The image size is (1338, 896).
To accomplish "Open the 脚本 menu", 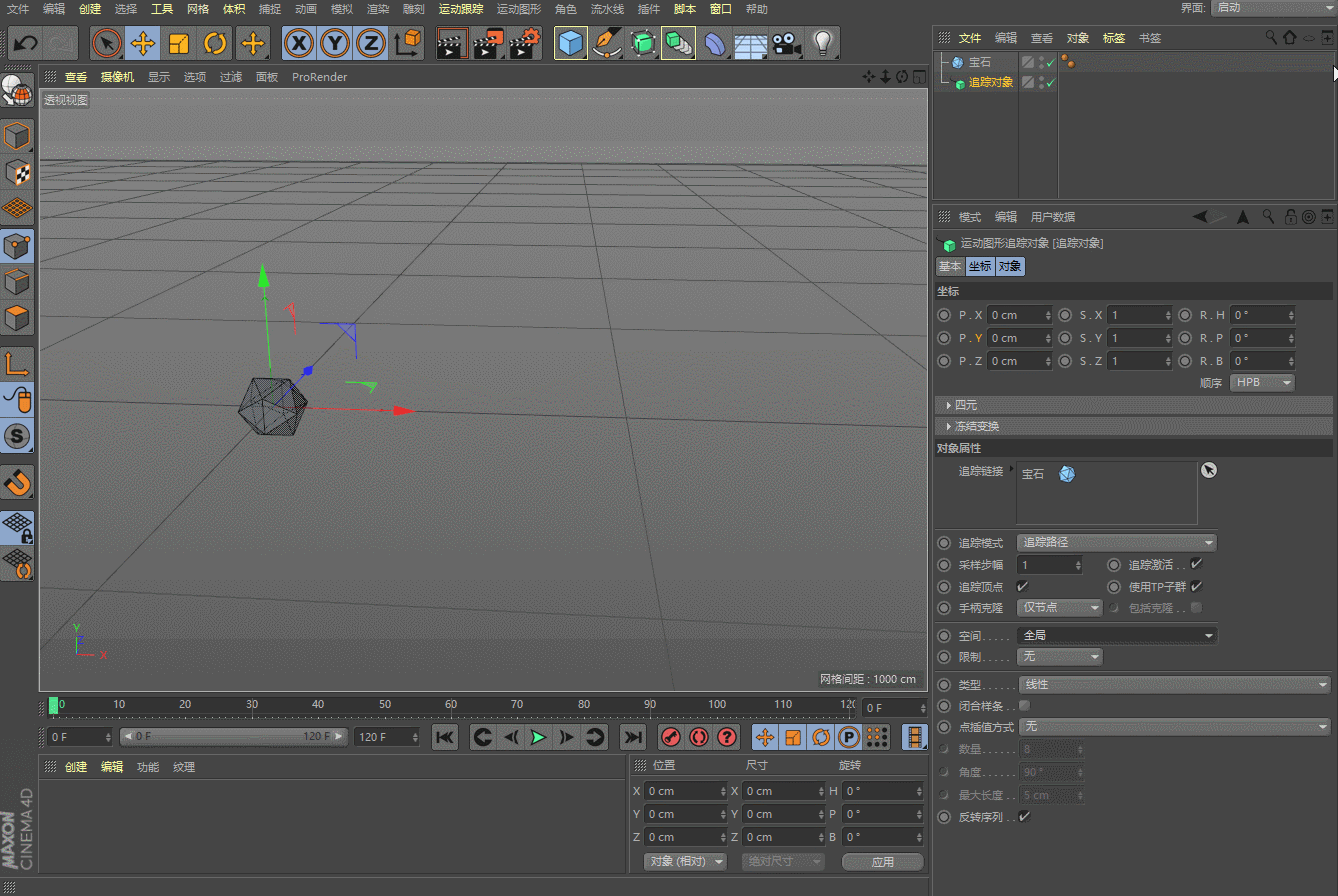I will click(x=685, y=9).
